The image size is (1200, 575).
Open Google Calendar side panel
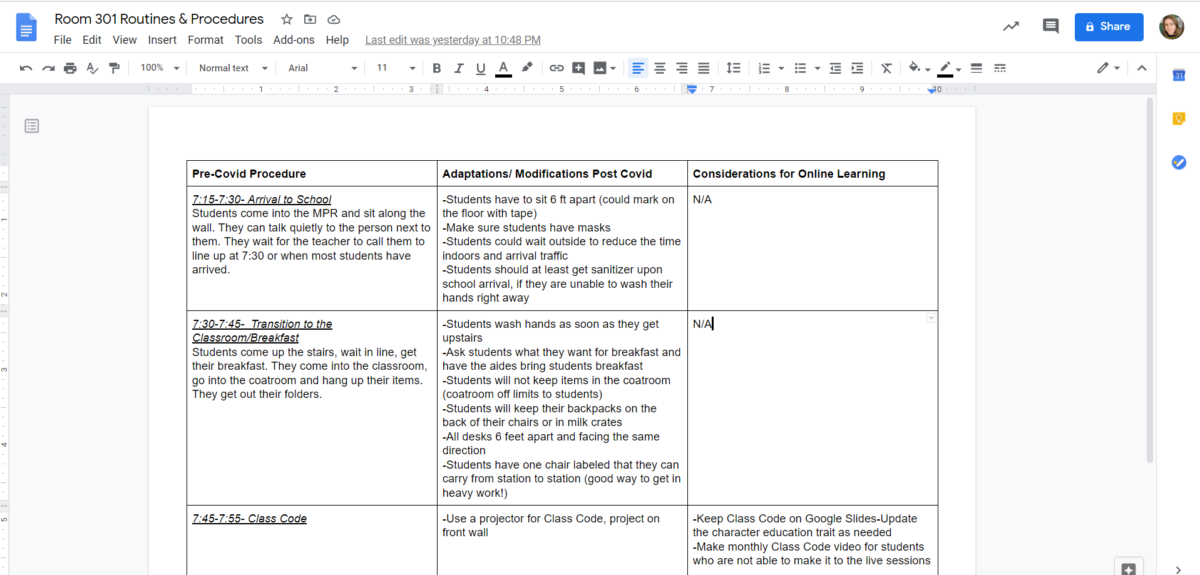(x=1178, y=76)
